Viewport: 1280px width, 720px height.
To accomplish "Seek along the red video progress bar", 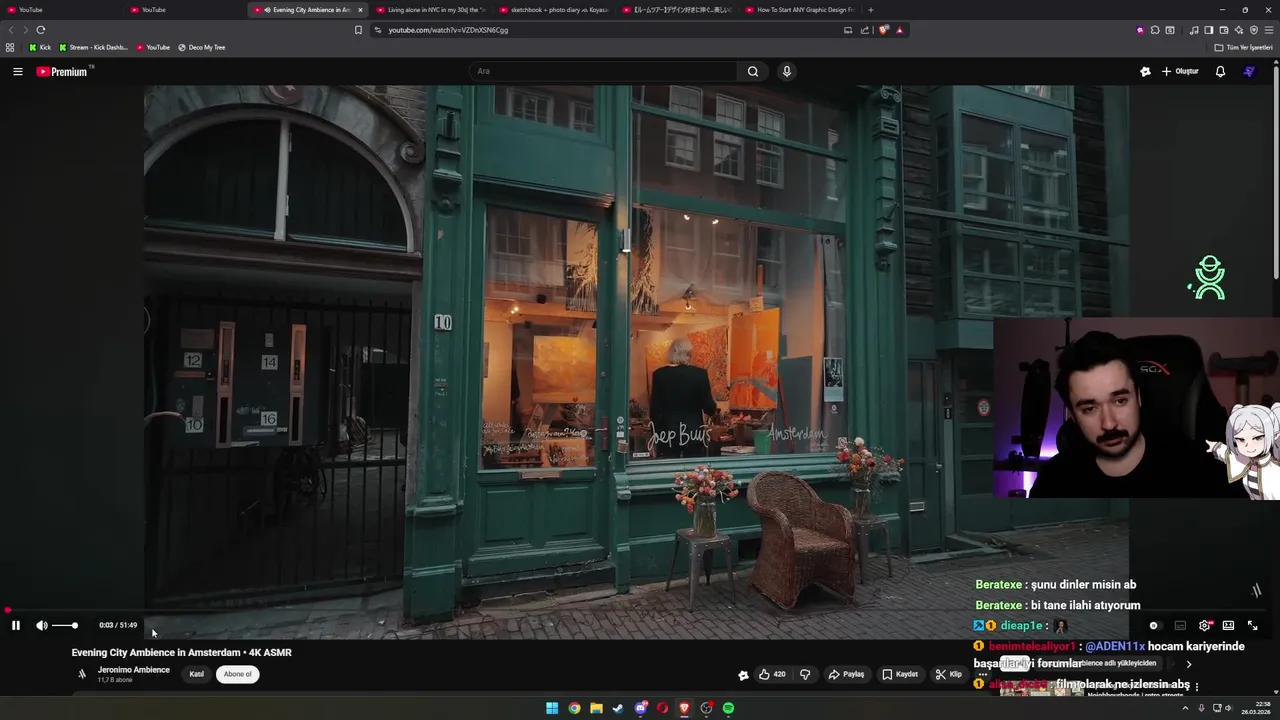I will pyautogui.click(x=640, y=610).
